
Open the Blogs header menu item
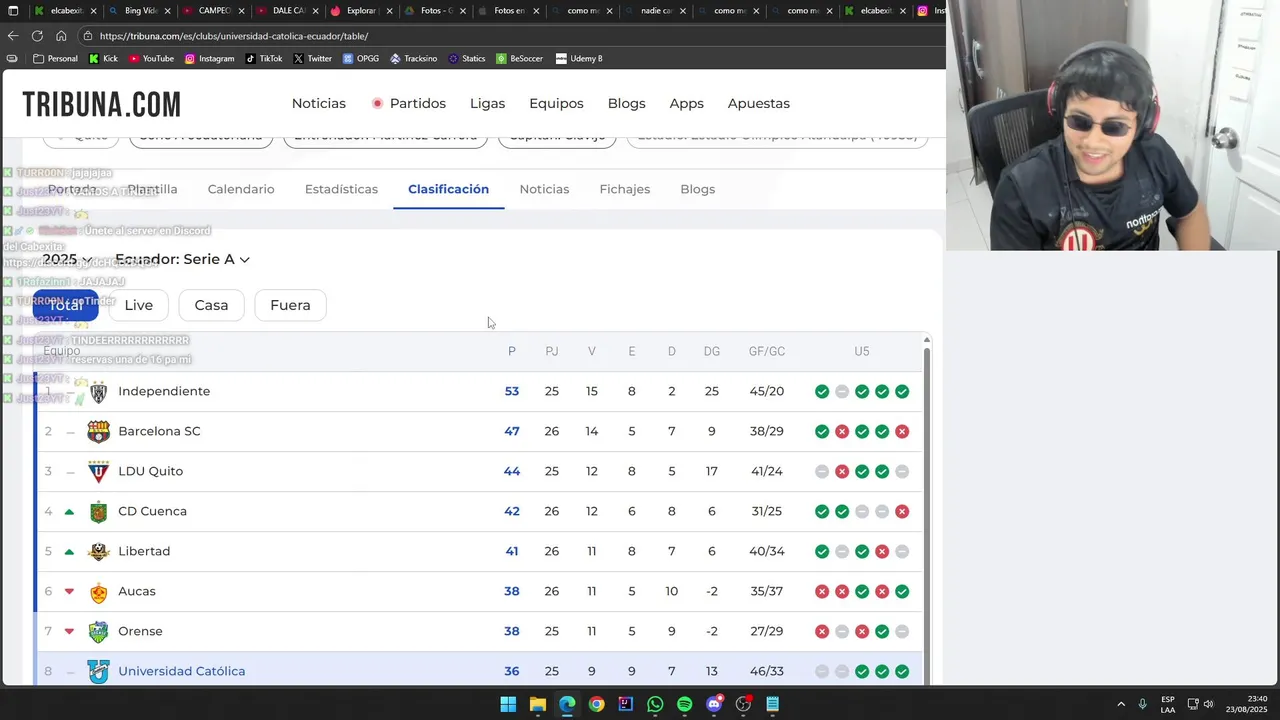coord(627,104)
